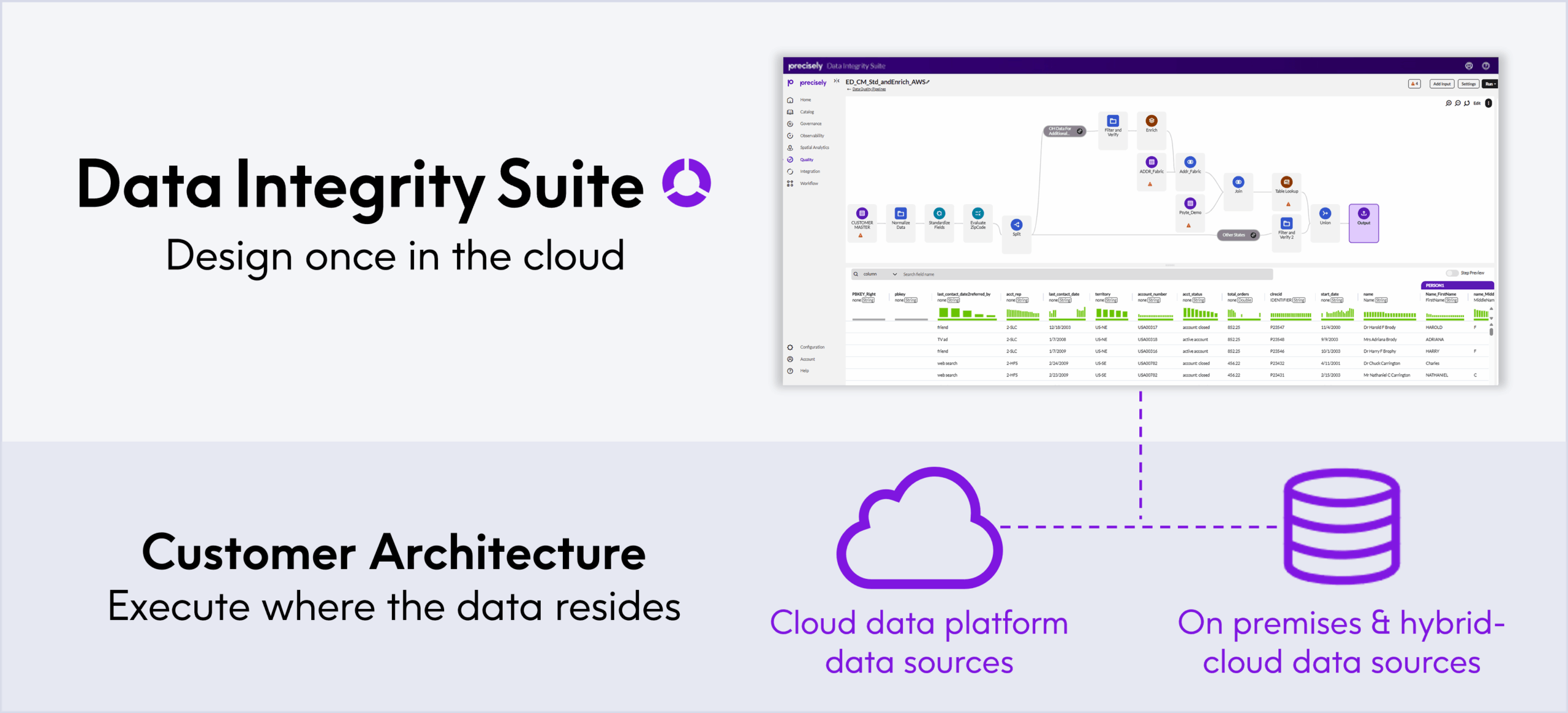Click the Add Input button
Image resolution: width=1568 pixels, height=713 pixels.
pyautogui.click(x=1442, y=84)
